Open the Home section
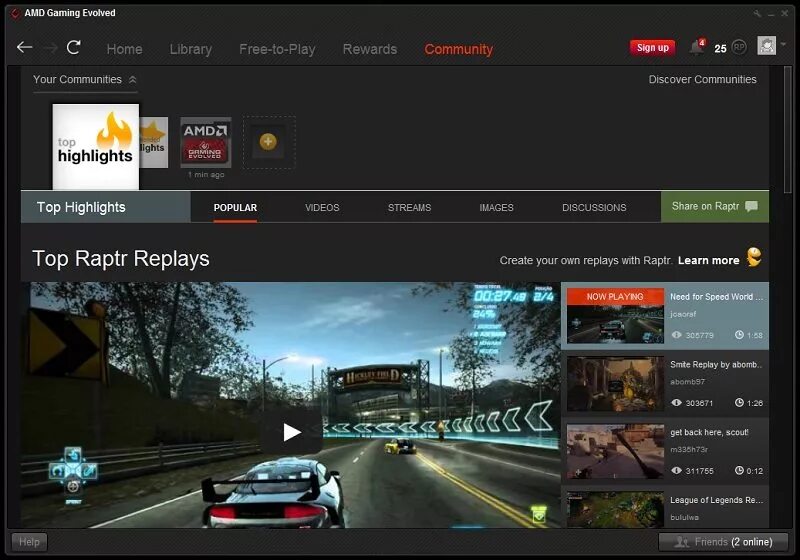This screenshot has width=800, height=560. click(x=124, y=49)
